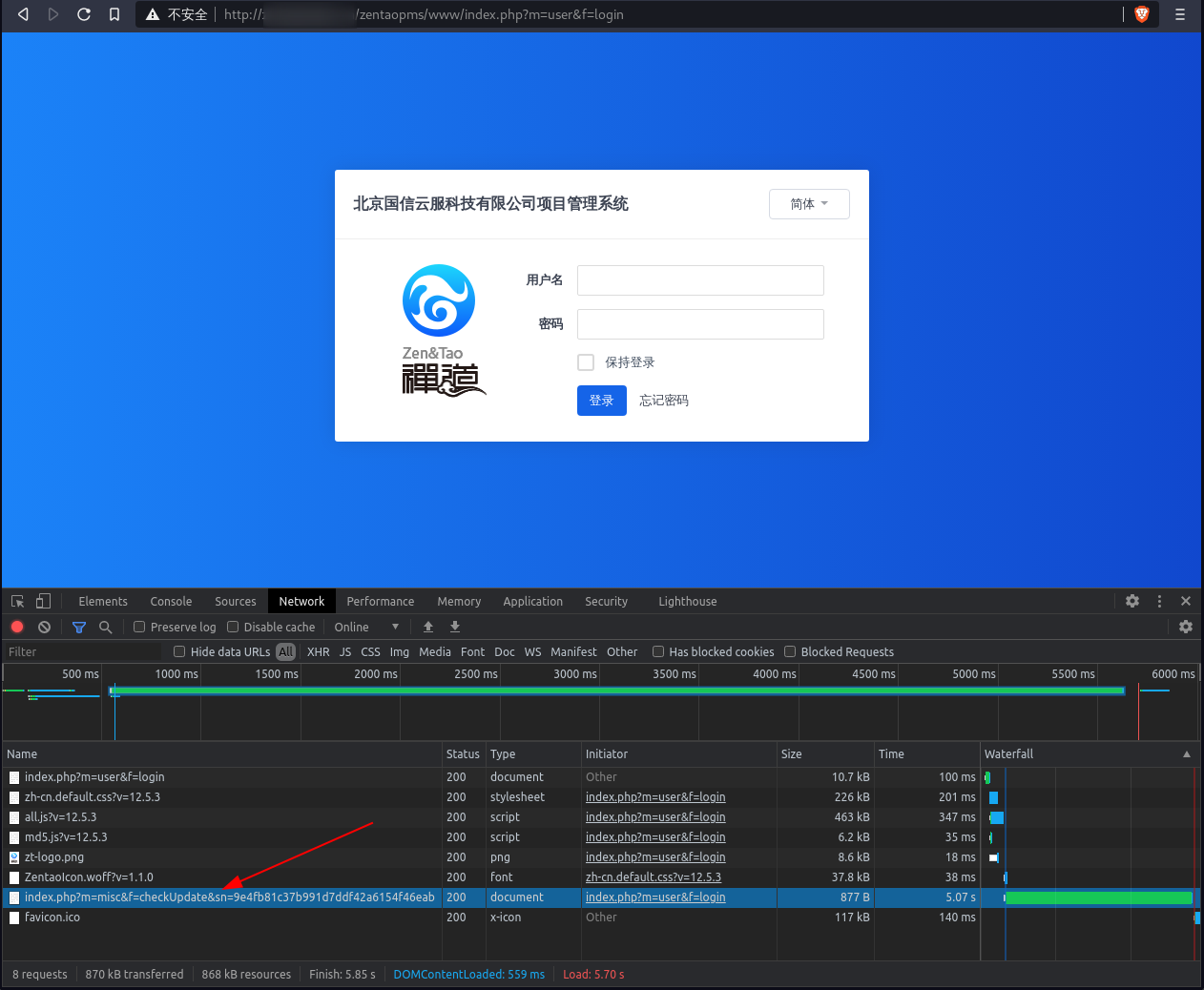The width and height of the screenshot is (1204, 990).
Task: Click the 用户名 username input field
Action: coord(700,280)
